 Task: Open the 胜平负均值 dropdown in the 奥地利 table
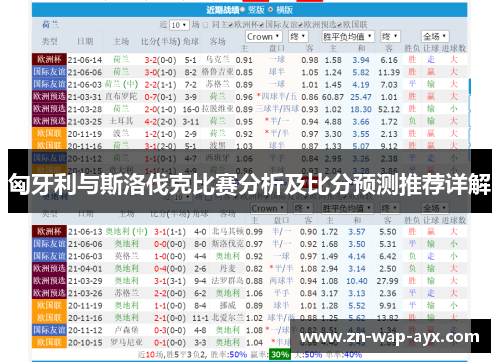348,208
